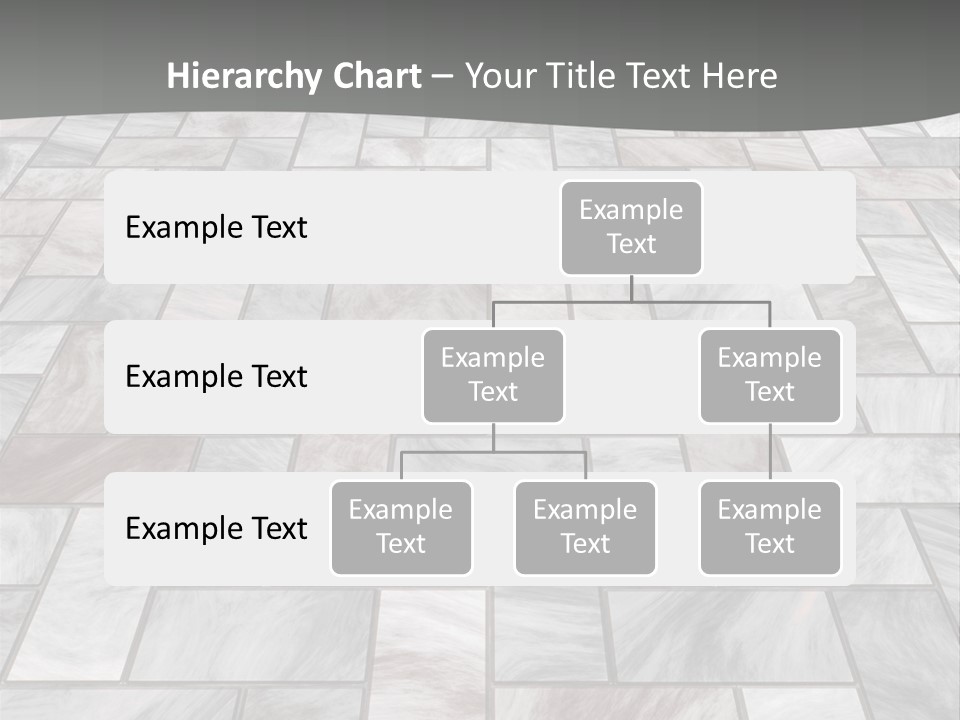Click the third row Example Text label
This screenshot has height=720, width=960.
click(x=215, y=529)
